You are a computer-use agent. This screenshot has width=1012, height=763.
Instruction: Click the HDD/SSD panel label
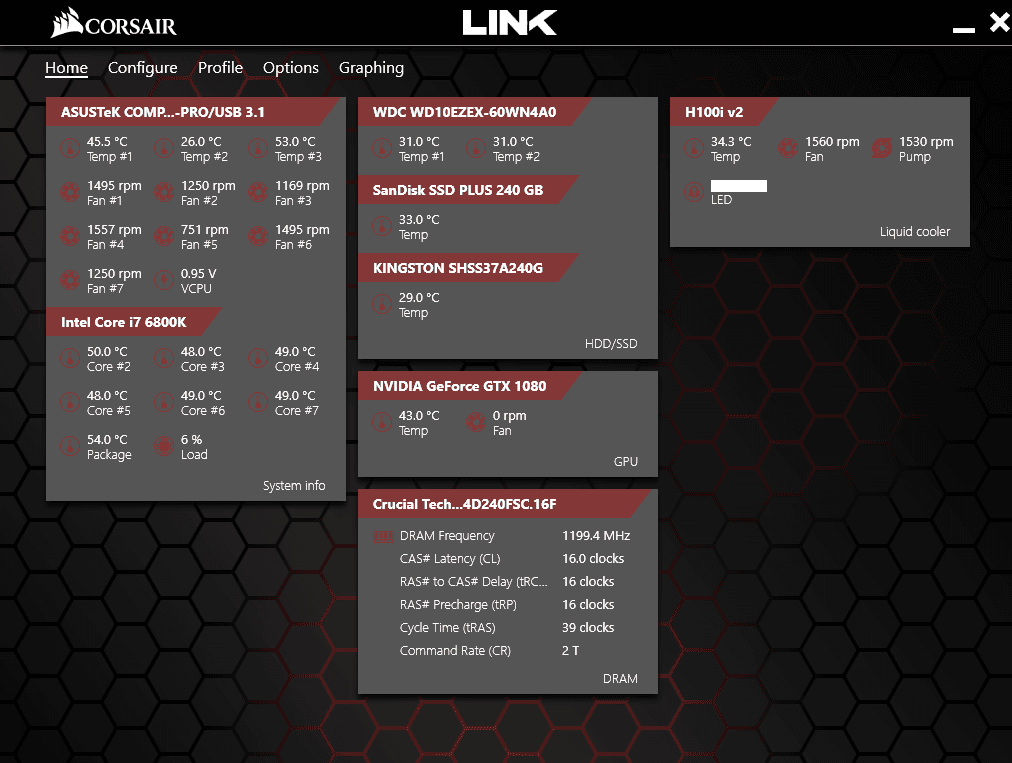coord(611,343)
